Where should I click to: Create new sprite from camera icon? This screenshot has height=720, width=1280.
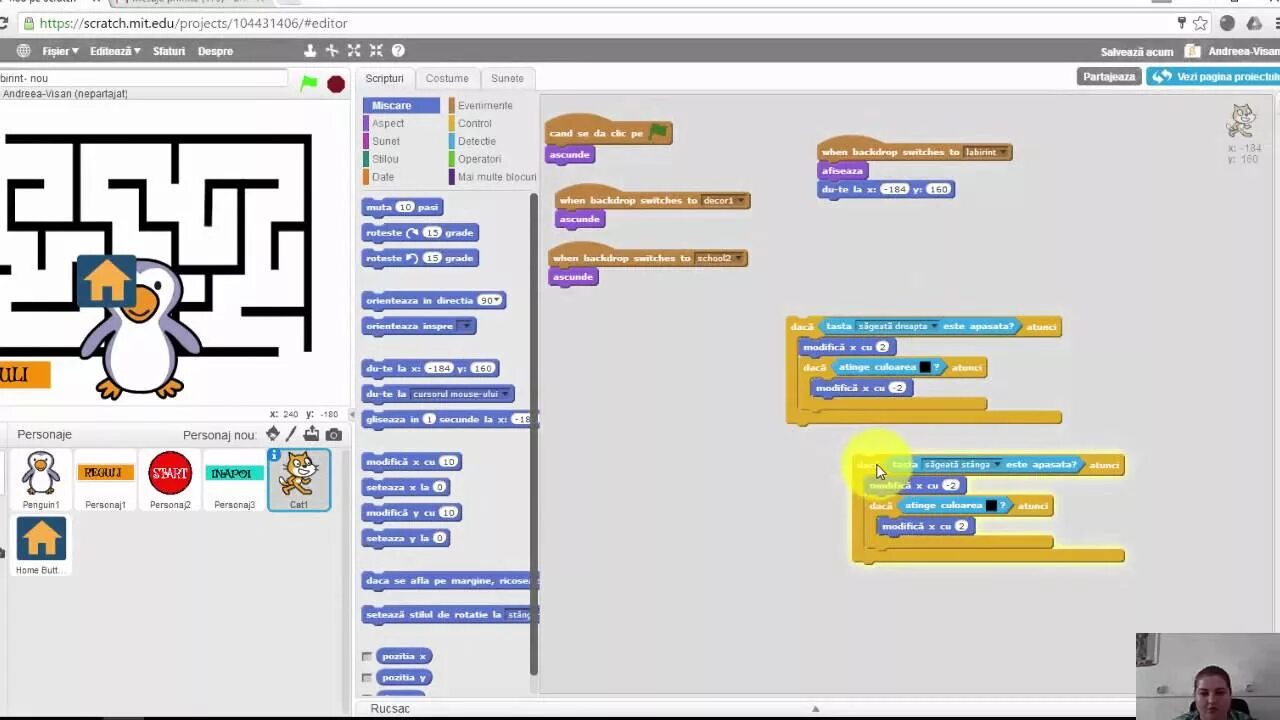pos(334,434)
